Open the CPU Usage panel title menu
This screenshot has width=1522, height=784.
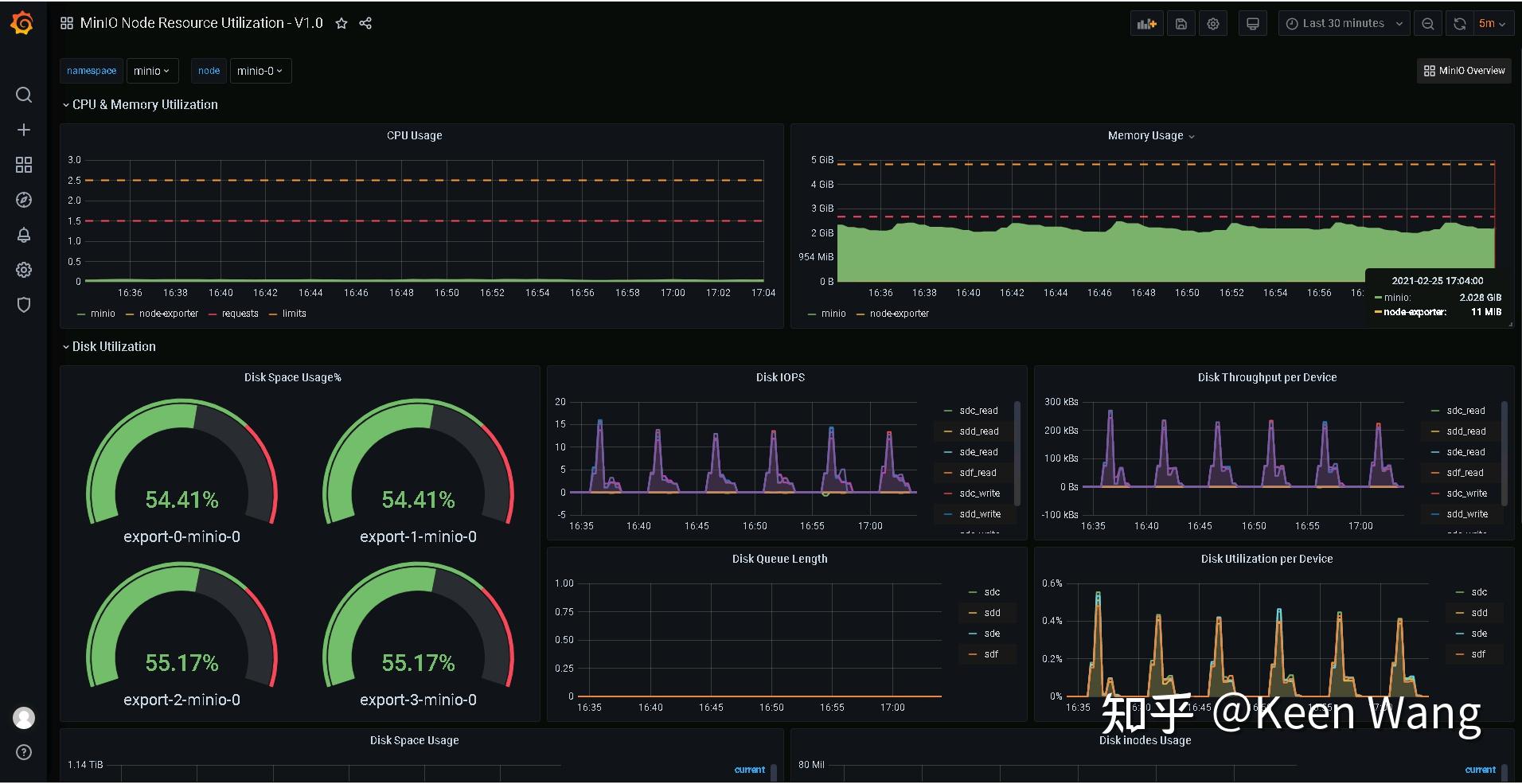[414, 135]
